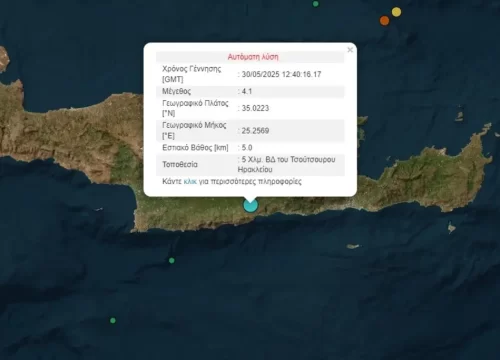
Task: Click the Χρόνος Γέννησης [GMT] label
Action: pos(192,74)
